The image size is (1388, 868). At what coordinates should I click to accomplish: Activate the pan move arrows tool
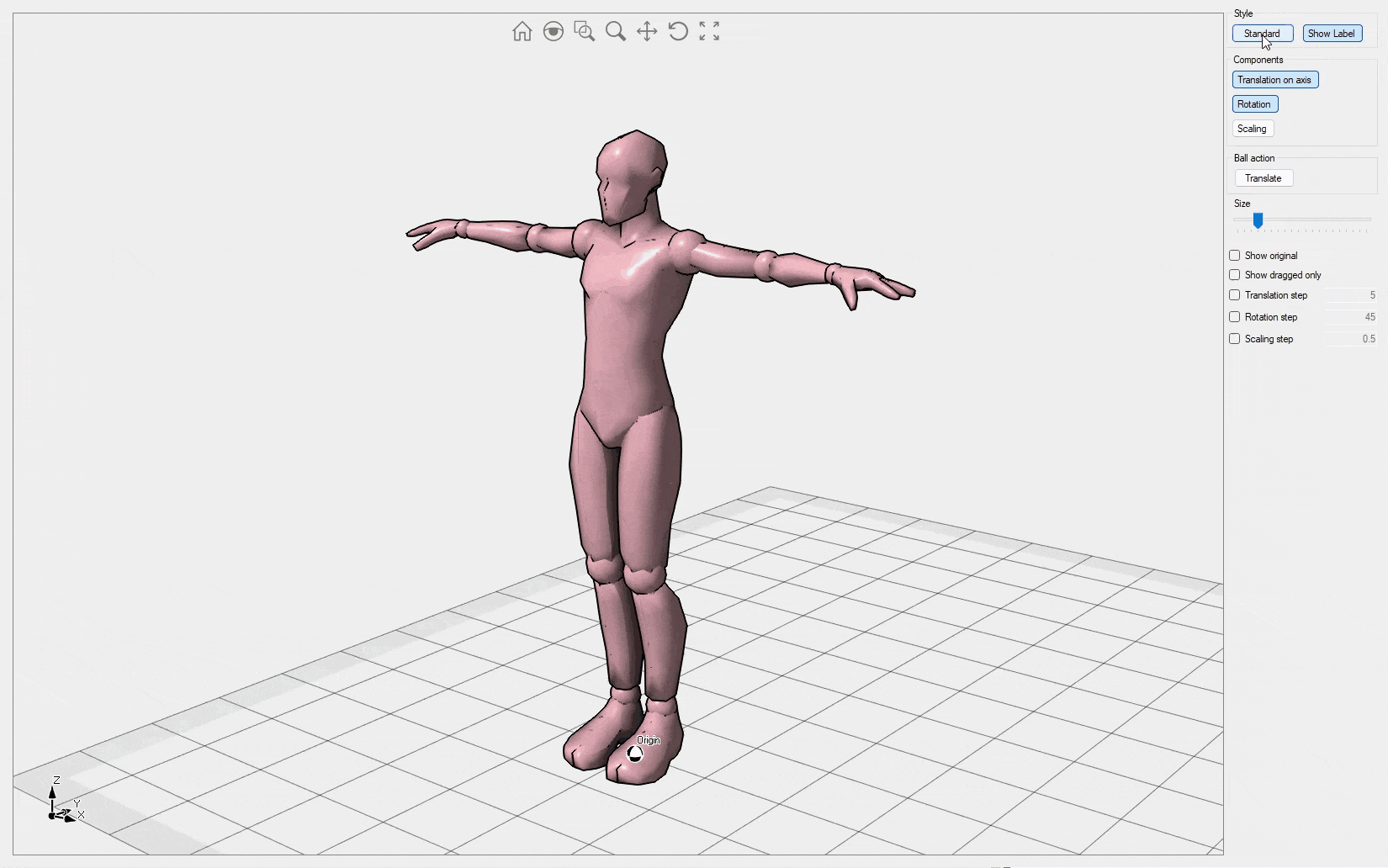(x=647, y=31)
